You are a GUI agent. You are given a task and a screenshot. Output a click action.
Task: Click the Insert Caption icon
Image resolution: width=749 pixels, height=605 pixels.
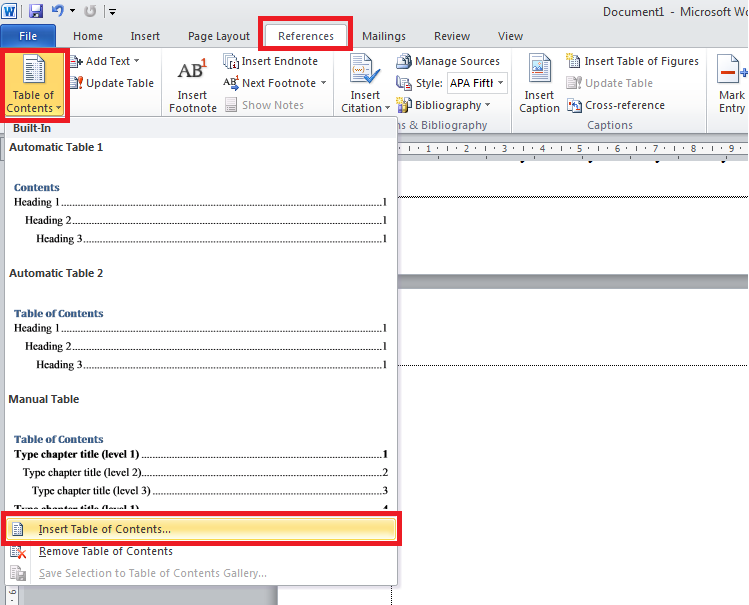pos(539,70)
